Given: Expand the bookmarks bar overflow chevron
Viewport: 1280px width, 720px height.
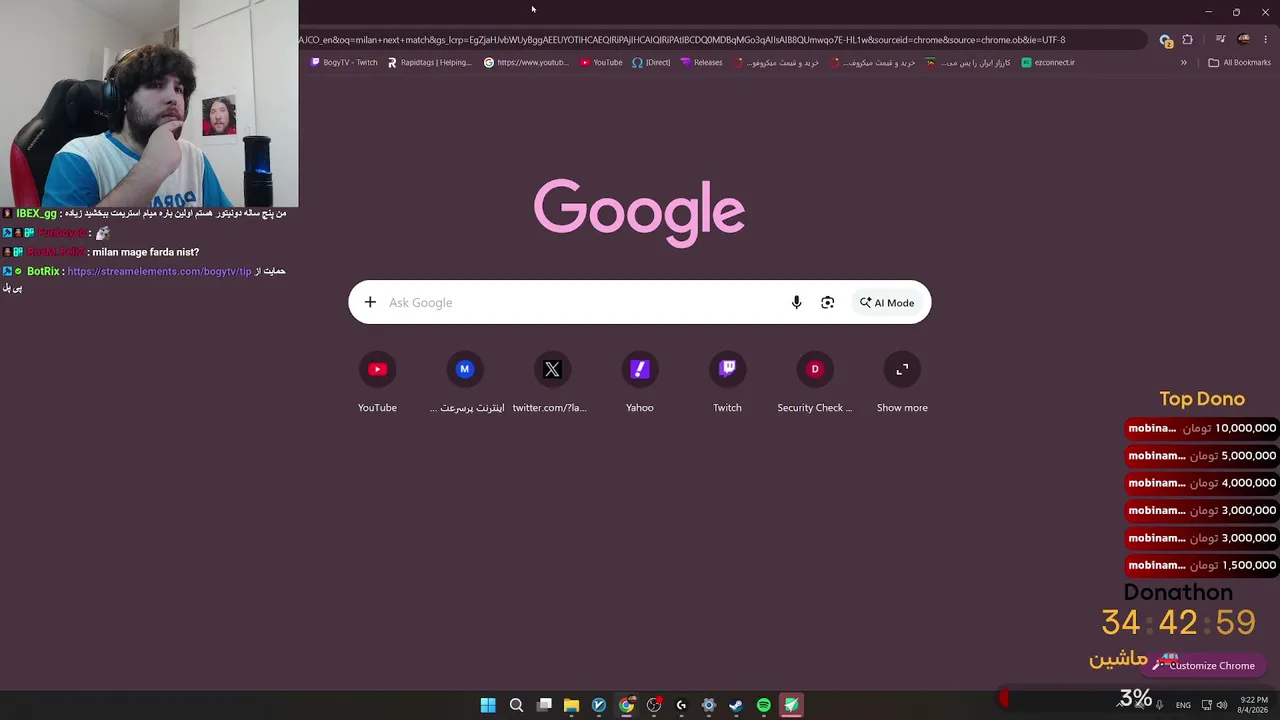Looking at the screenshot, I should [x=1183, y=62].
